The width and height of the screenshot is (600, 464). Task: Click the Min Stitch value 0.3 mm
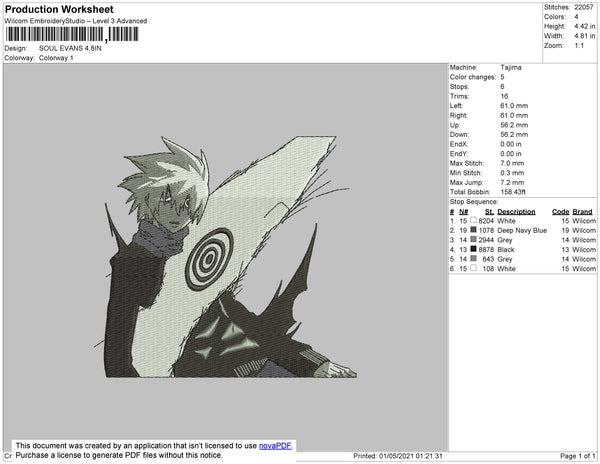click(512, 173)
